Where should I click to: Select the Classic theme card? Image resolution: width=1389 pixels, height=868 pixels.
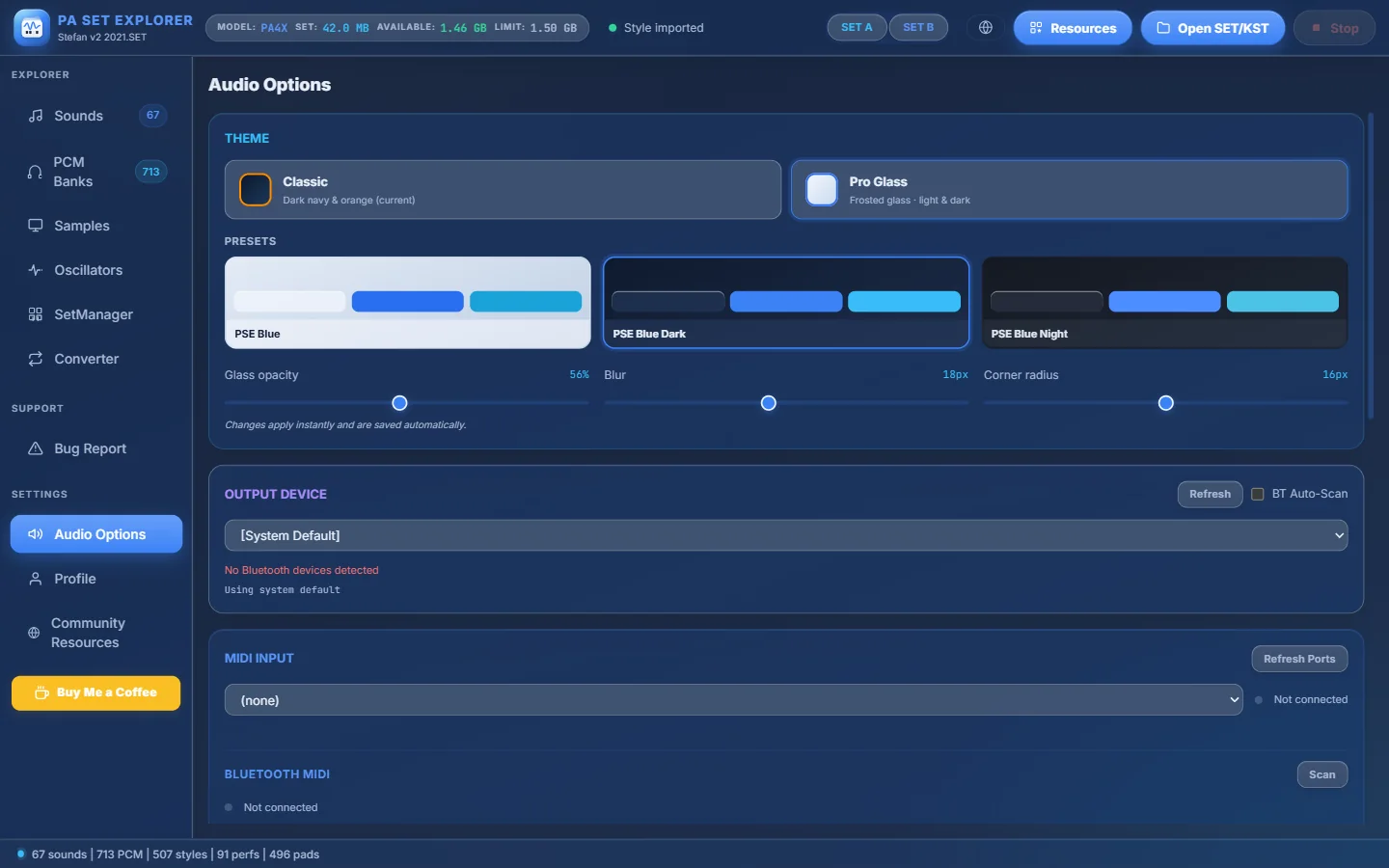503,190
